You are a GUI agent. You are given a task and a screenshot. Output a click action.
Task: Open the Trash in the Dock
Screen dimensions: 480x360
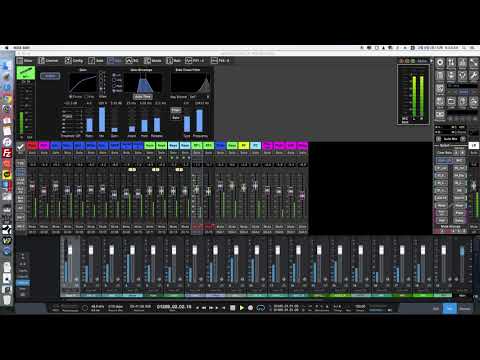[x=7, y=299]
